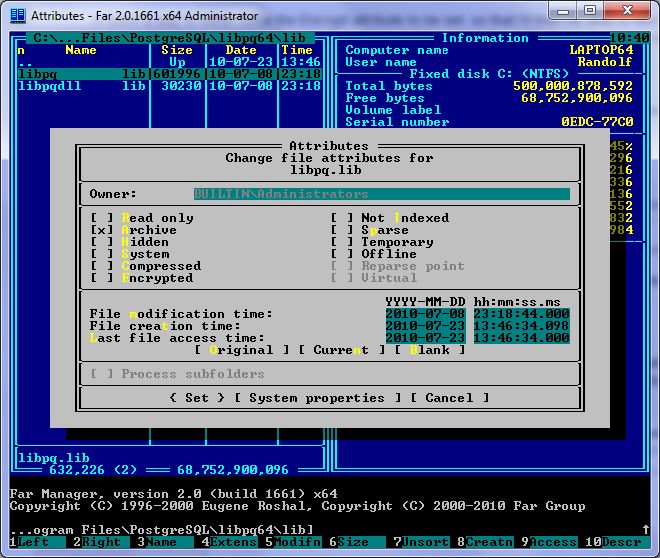Edit the file creation date field
Screen dimensions: 660x558
tap(425, 326)
